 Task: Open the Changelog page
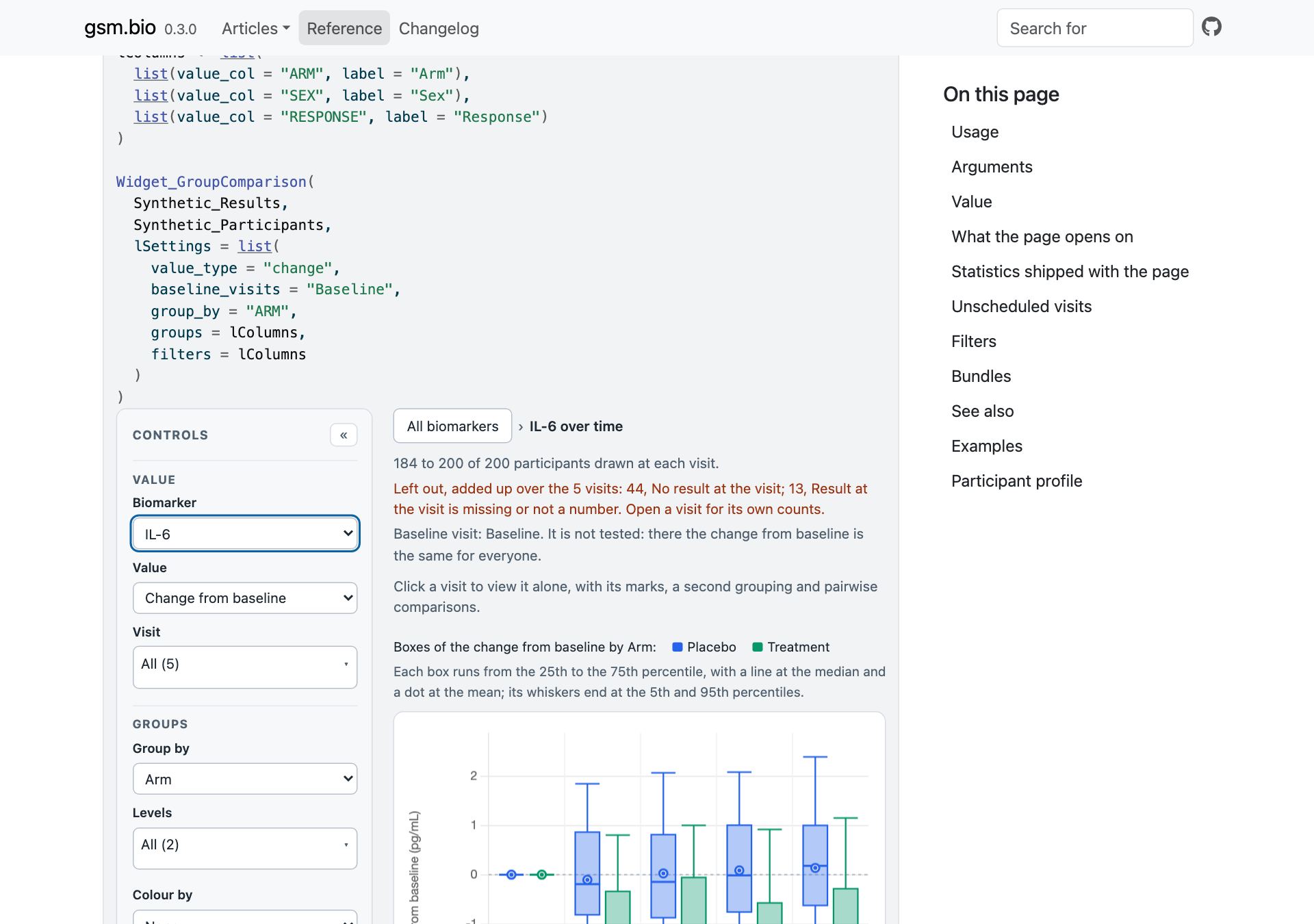click(x=439, y=29)
